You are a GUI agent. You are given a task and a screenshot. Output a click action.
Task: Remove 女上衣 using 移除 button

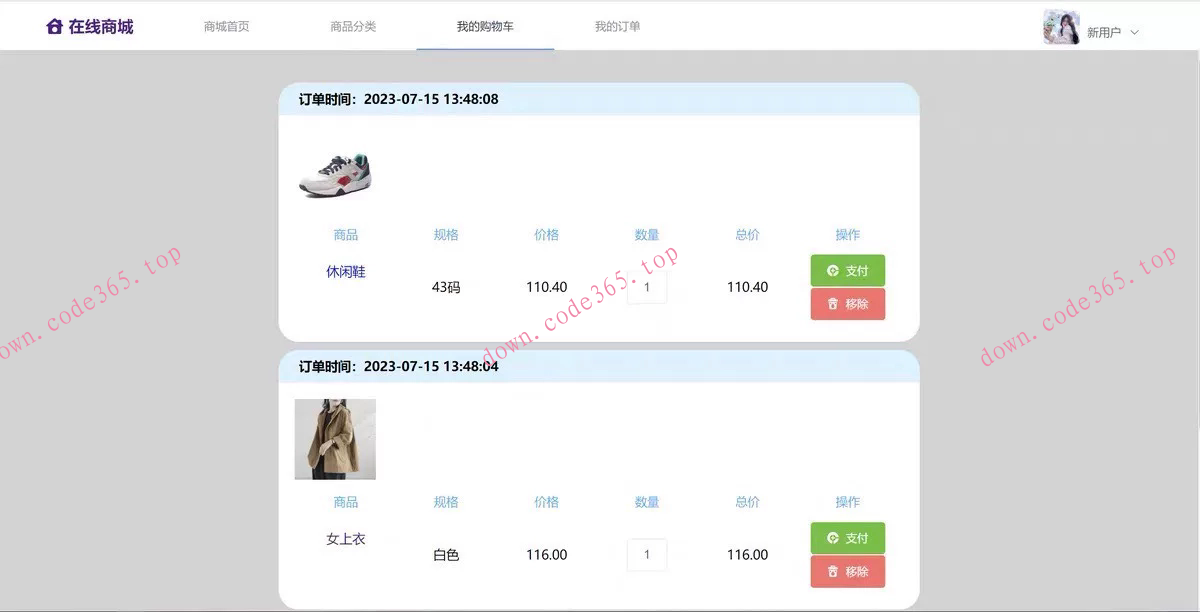848,571
